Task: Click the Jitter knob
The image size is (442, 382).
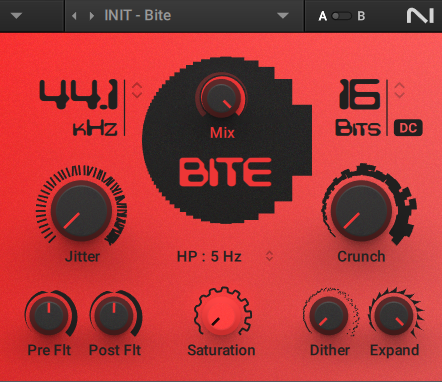Action: 81,210
